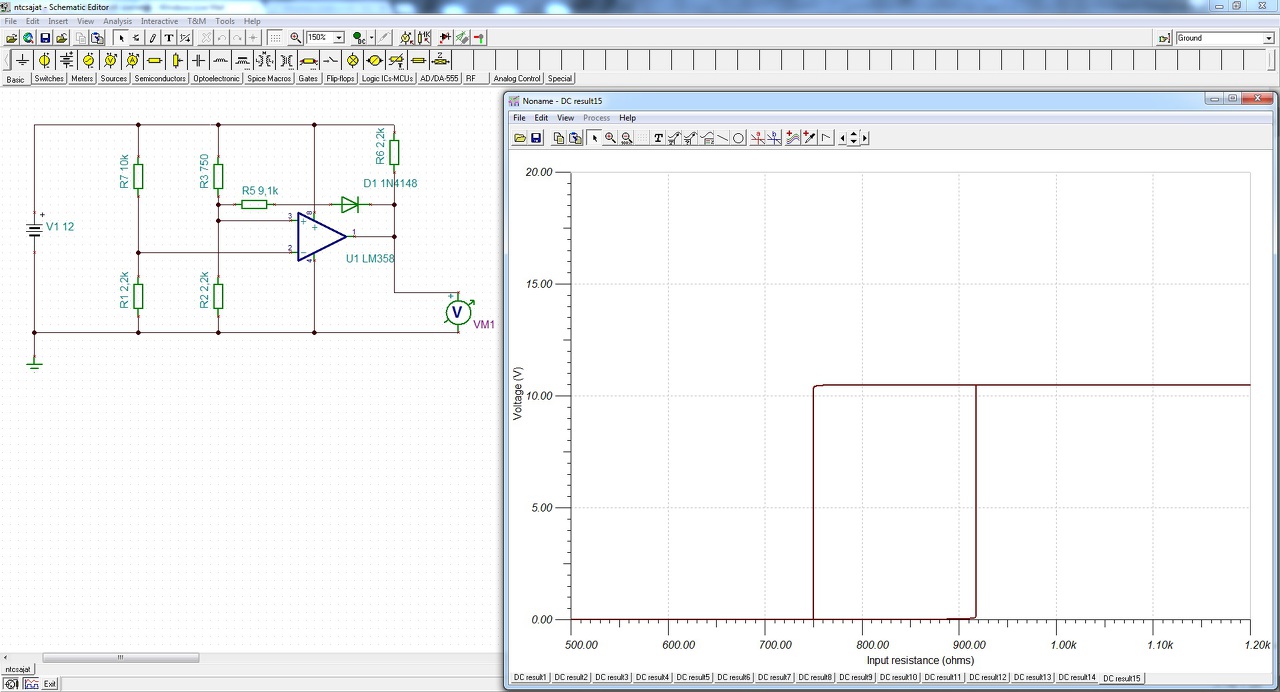This screenshot has width=1280, height=692.
Task: Select the text tool in Schematic Editor toolbar
Action: point(169,38)
